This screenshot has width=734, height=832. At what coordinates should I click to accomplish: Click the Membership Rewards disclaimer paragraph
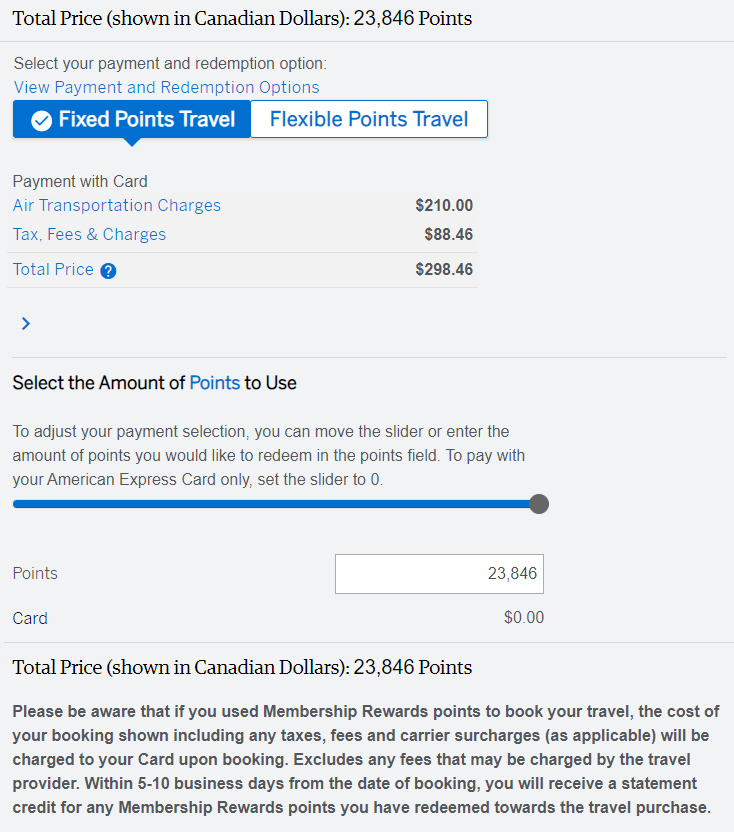pyautogui.click(x=365, y=759)
